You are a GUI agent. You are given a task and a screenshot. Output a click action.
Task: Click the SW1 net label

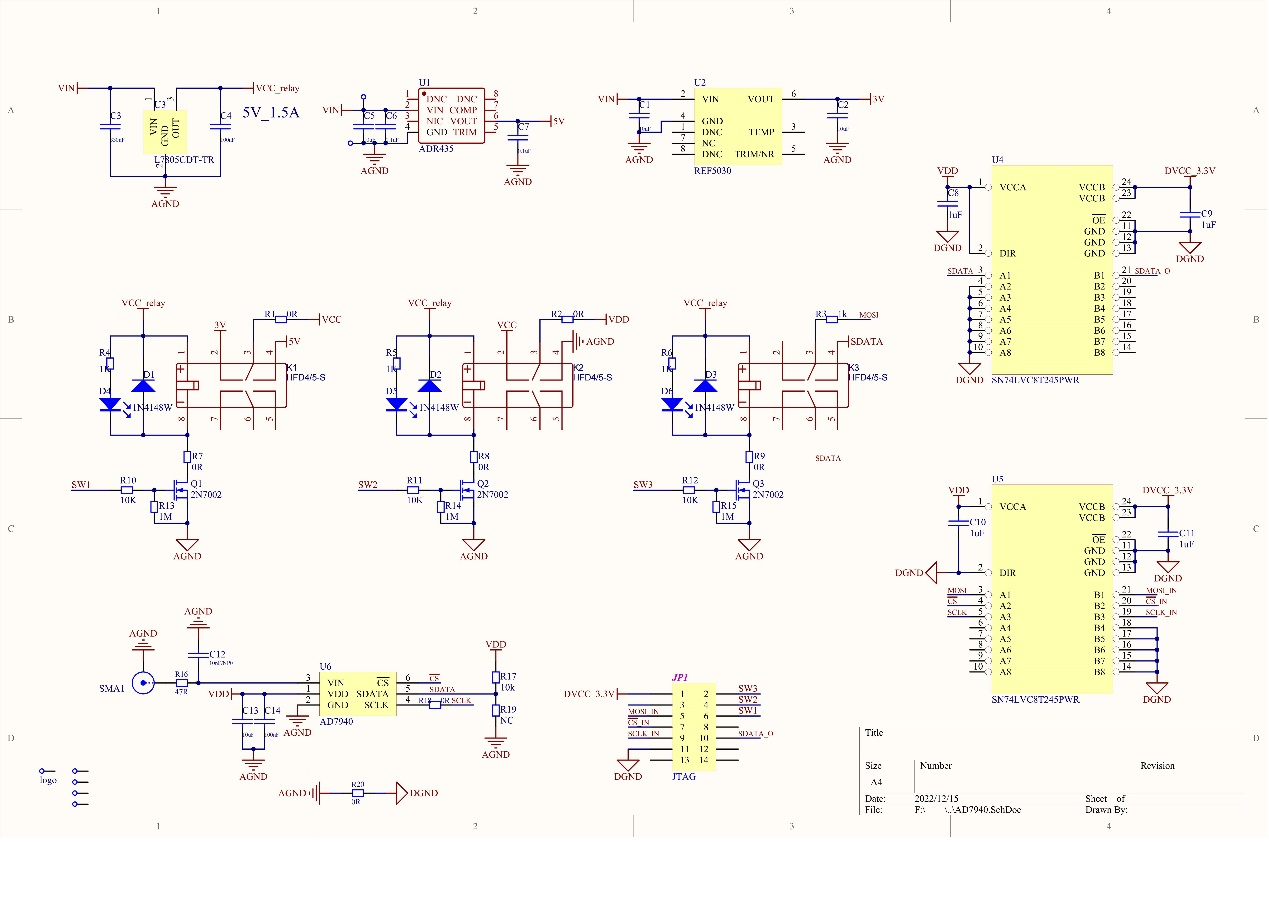(x=81, y=485)
